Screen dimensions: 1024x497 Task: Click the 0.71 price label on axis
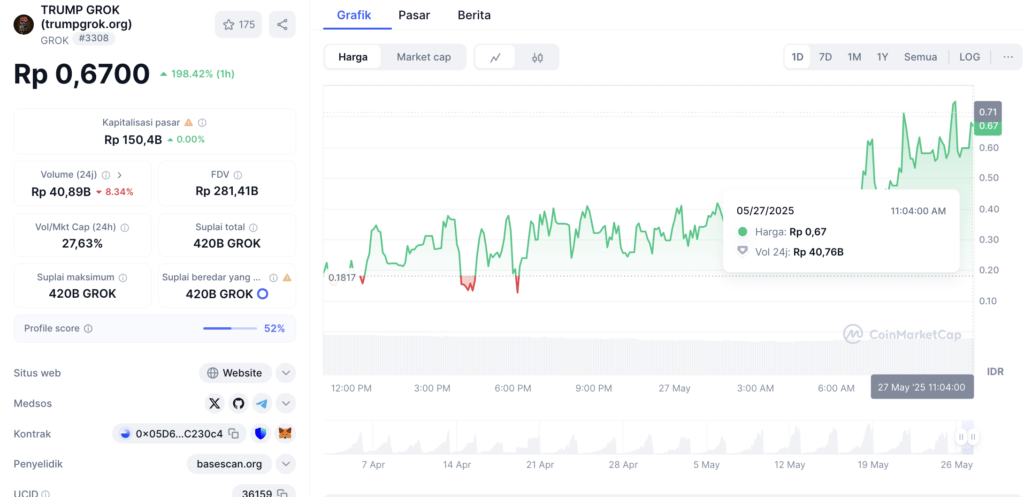click(987, 112)
